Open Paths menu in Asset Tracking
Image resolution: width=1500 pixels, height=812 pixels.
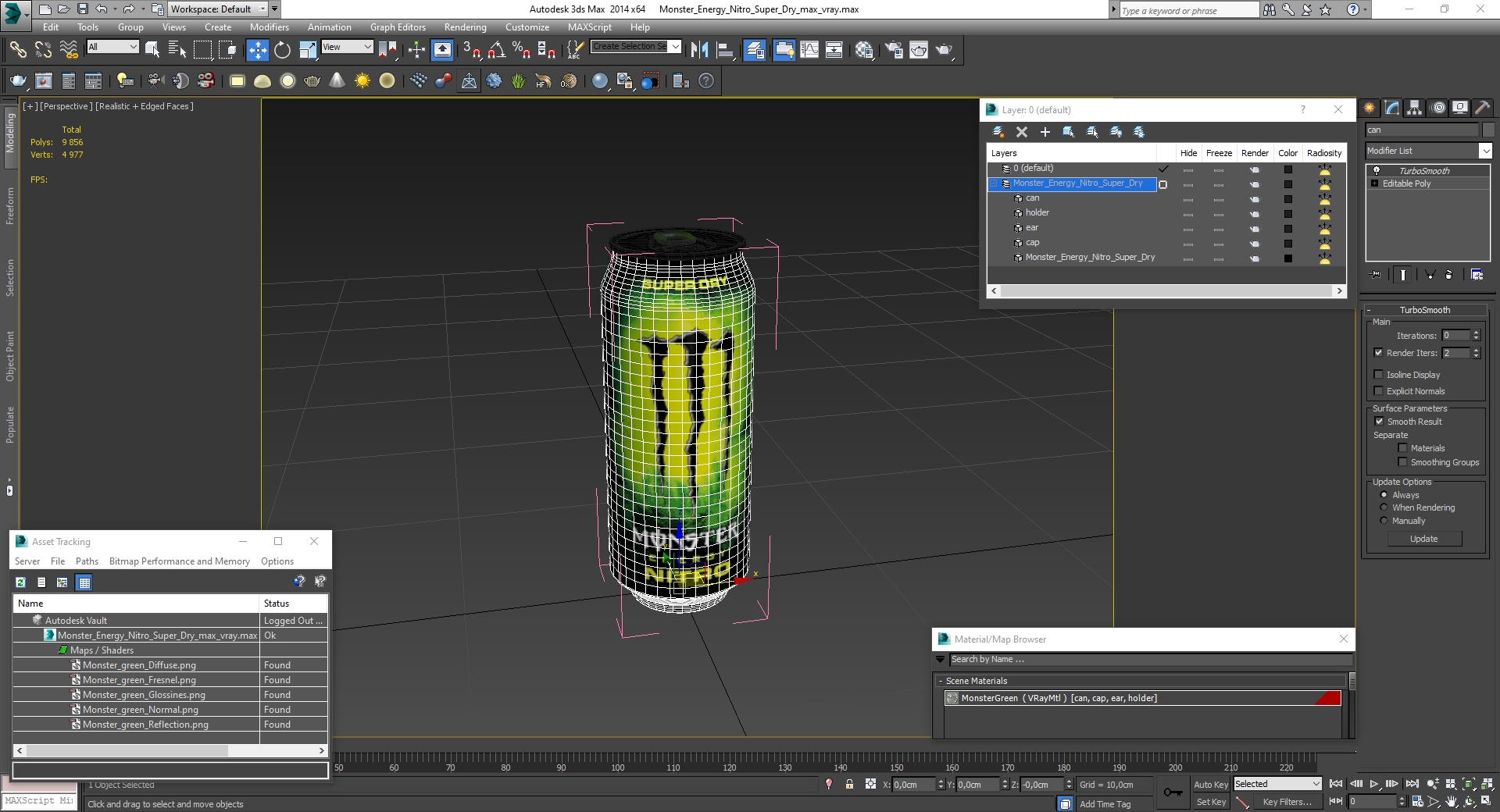[87, 561]
